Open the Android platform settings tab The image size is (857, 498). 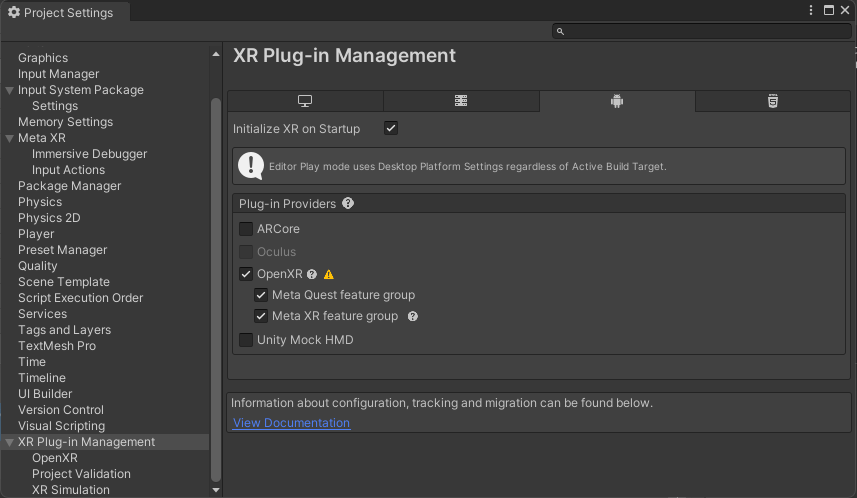[x=617, y=101]
